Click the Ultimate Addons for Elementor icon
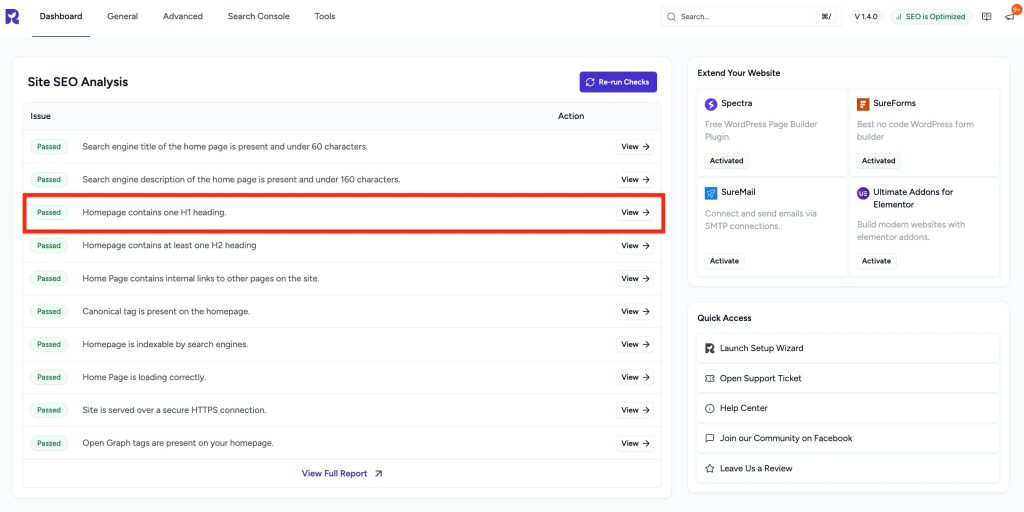 click(863, 193)
